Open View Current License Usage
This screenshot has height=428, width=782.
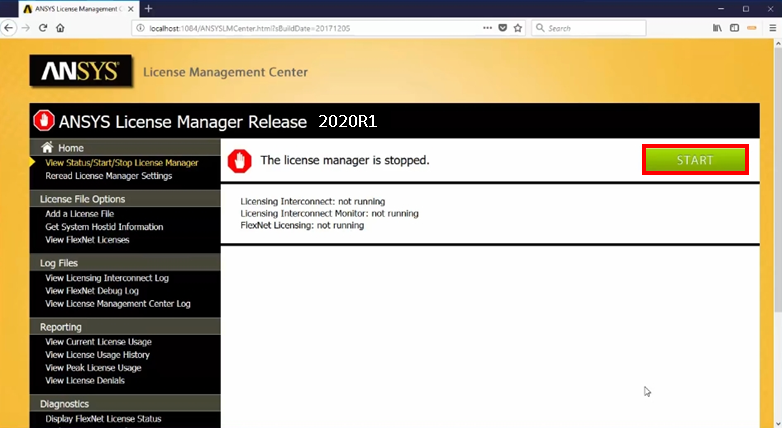99,342
